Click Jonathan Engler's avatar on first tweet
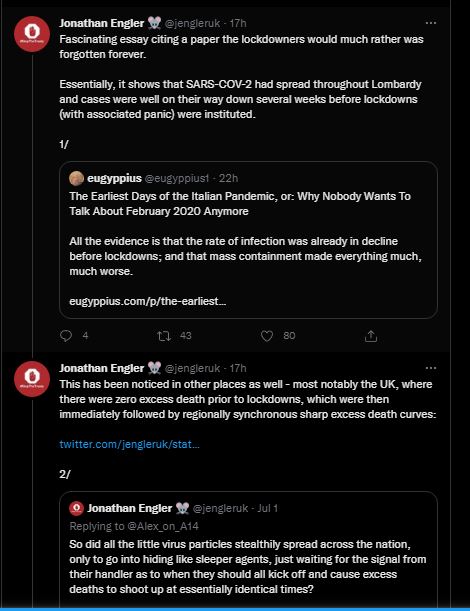Viewport: 470px width, 611px height. coord(32,34)
